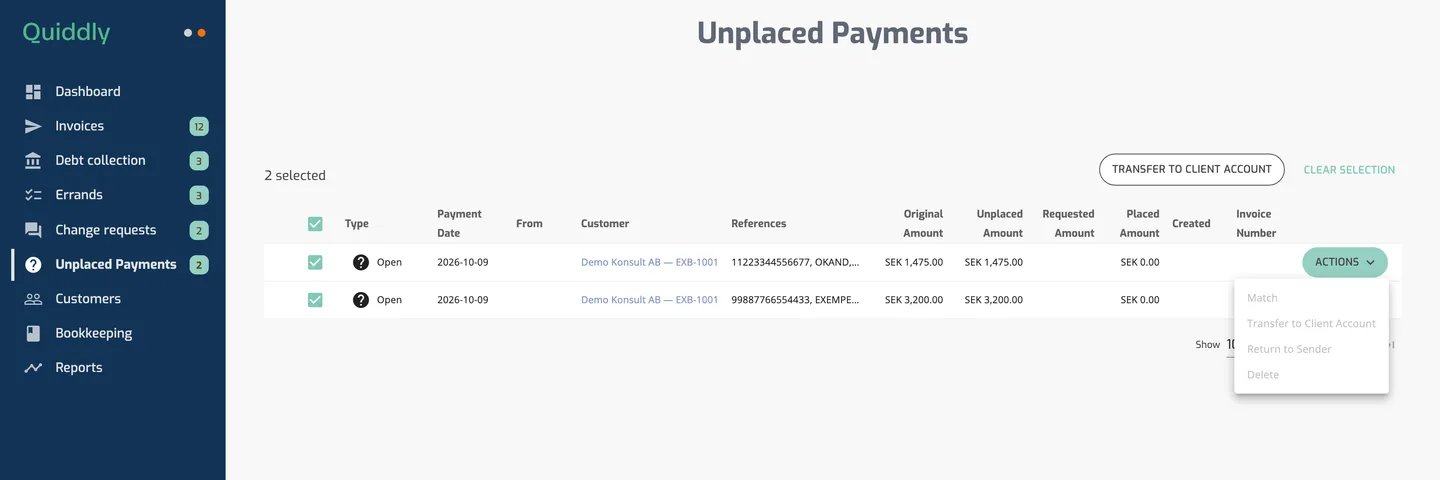Uncheck the row with reference 11223344556677
The image size is (1440, 480).
tap(315, 262)
